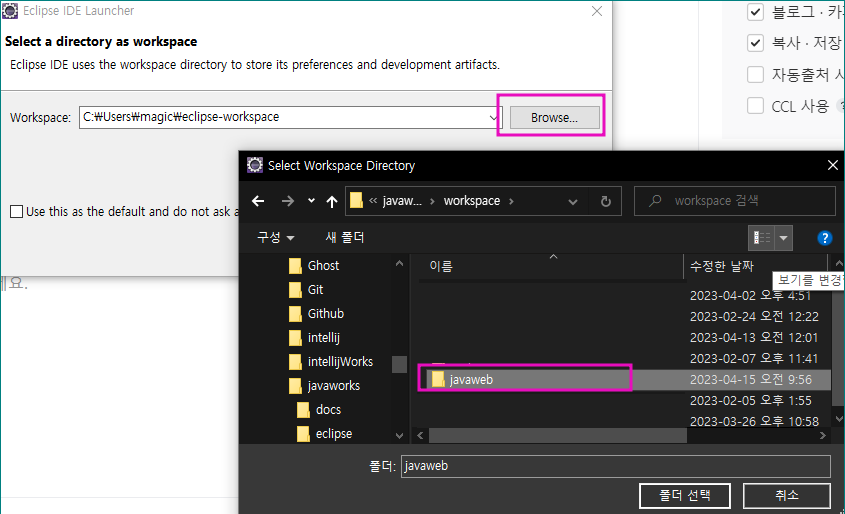Click the date 2023-02-07 오후 11:41 row
This screenshot has height=514, width=845.
coord(754,358)
